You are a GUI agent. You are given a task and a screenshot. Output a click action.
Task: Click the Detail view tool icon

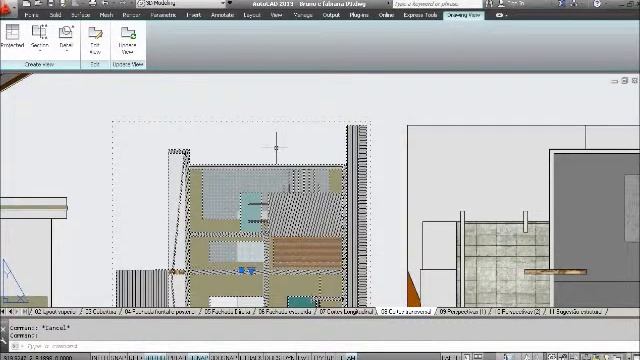66,32
